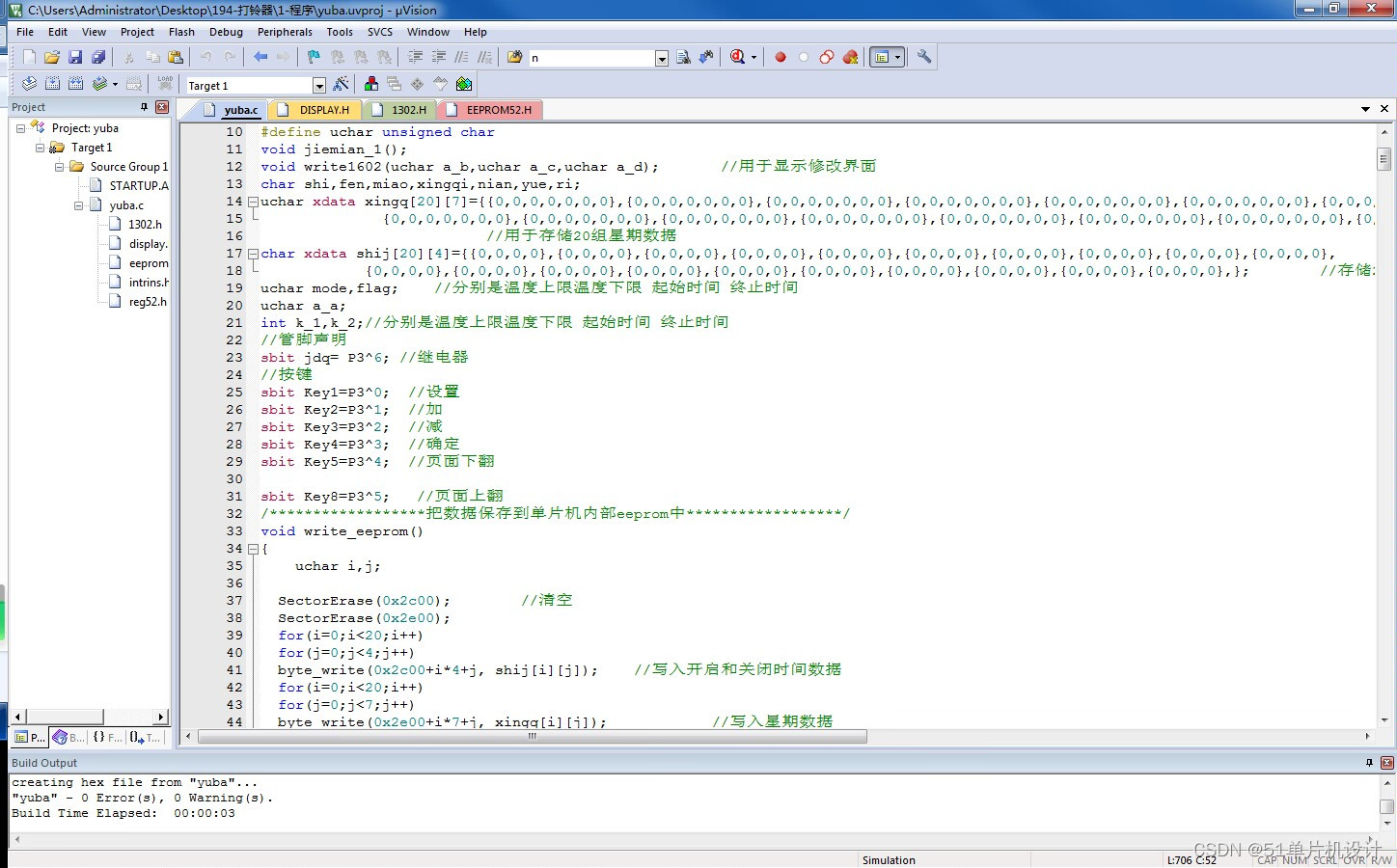Click the Unindent selected text icon
This screenshot has height=868, width=1397.
pyautogui.click(x=439, y=57)
